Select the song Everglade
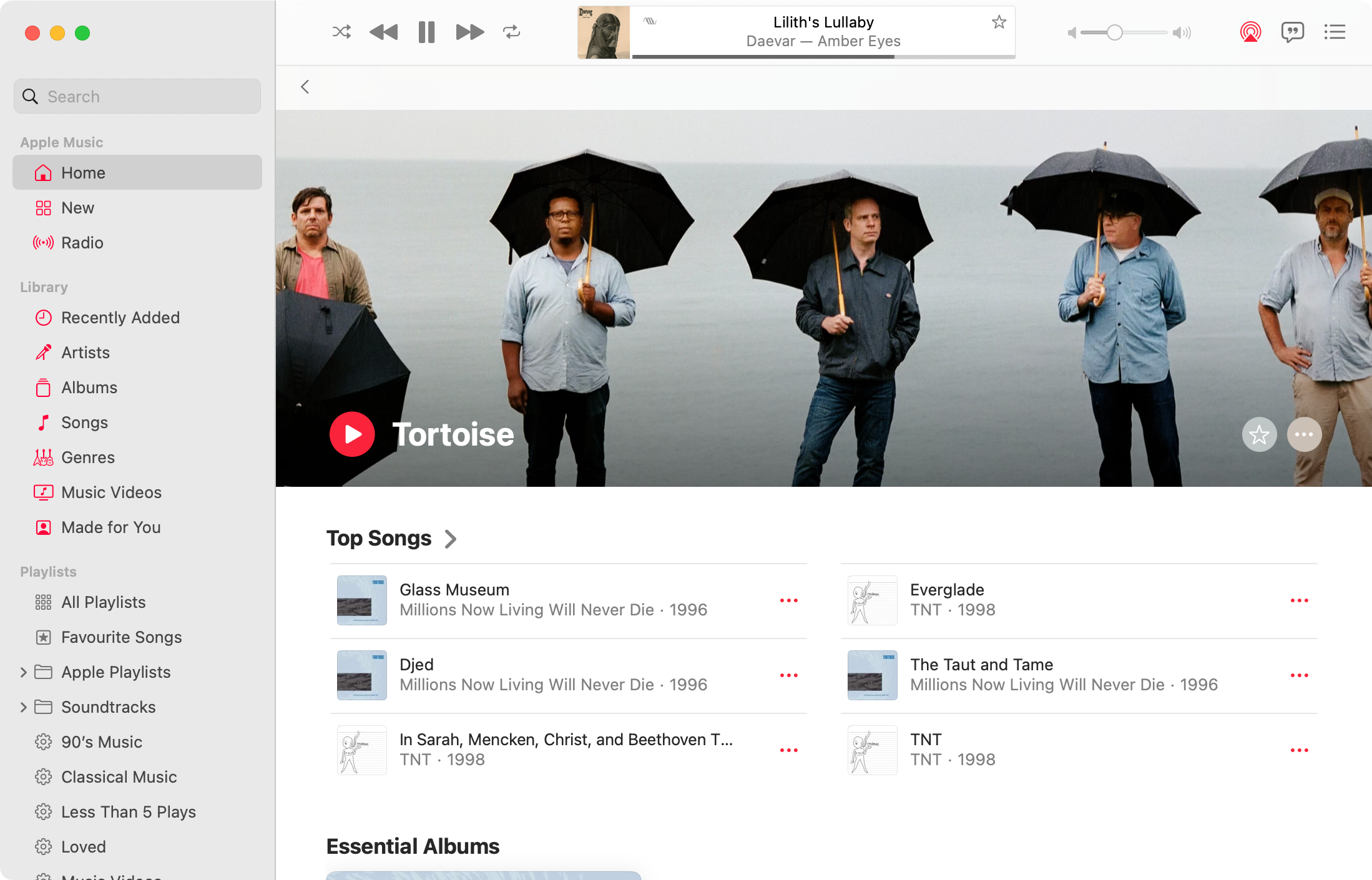 1079,600
